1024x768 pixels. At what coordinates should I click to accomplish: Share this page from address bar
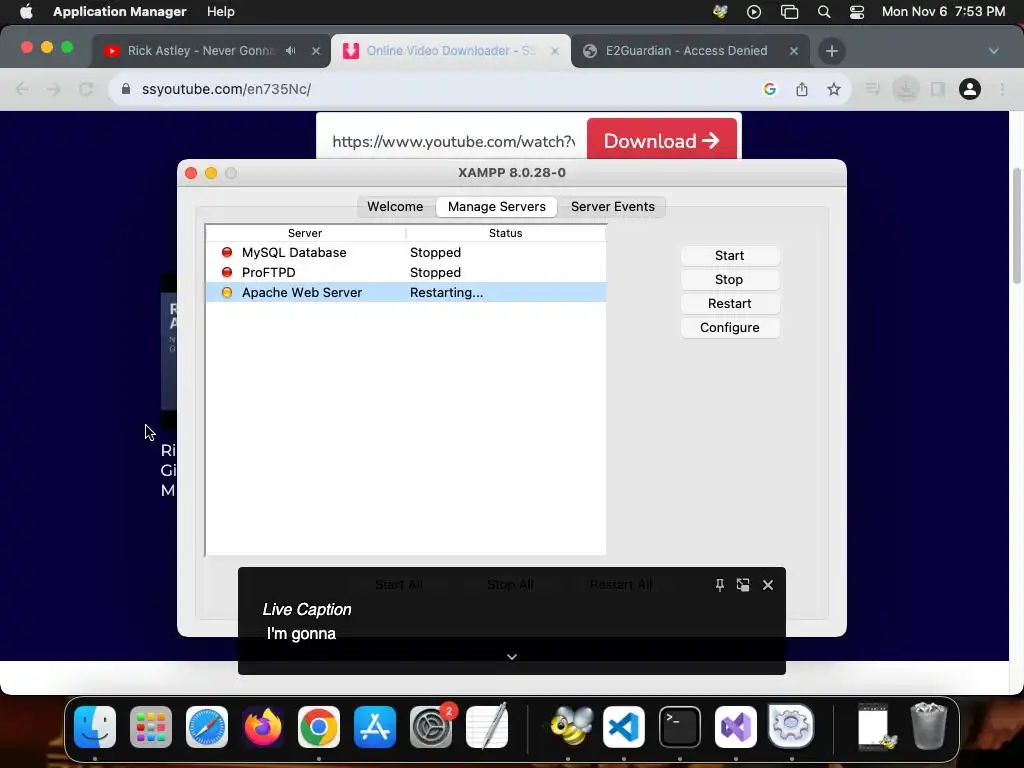pyautogui.click(x=802, y=89)
